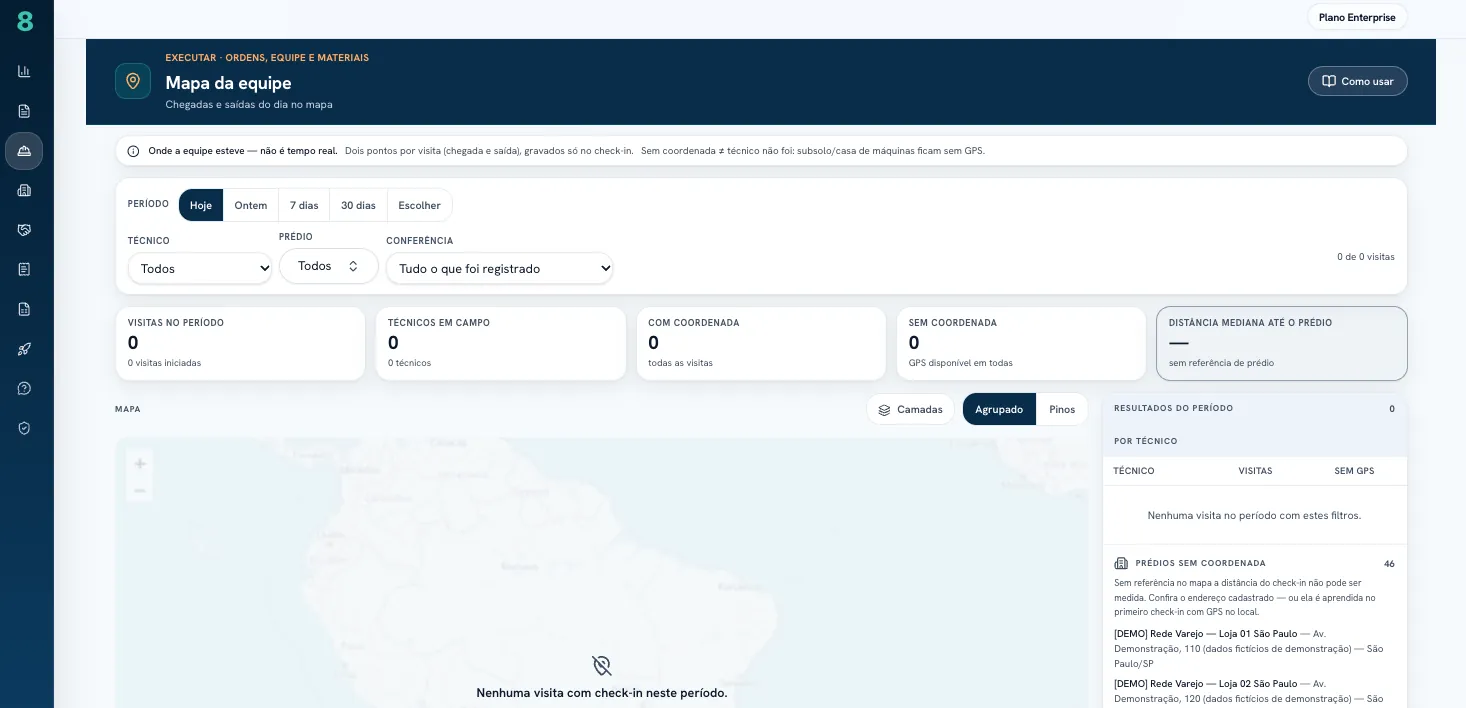The image size is (1466, 708).
Task: Click the crossed-out pin icon on the map
Action: click(x=601, y=665)
